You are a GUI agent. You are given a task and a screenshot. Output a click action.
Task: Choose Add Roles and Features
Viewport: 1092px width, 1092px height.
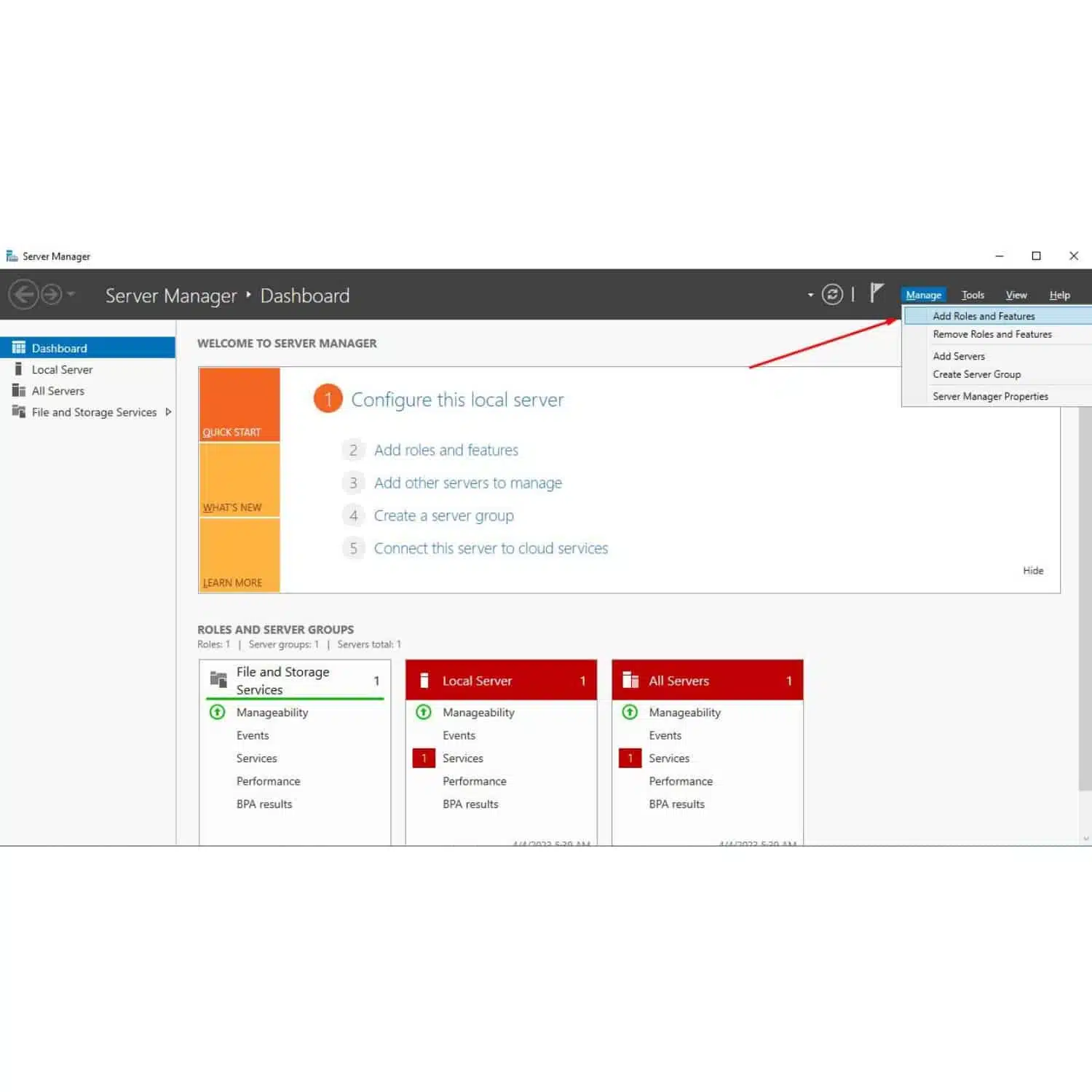(997, 316)
